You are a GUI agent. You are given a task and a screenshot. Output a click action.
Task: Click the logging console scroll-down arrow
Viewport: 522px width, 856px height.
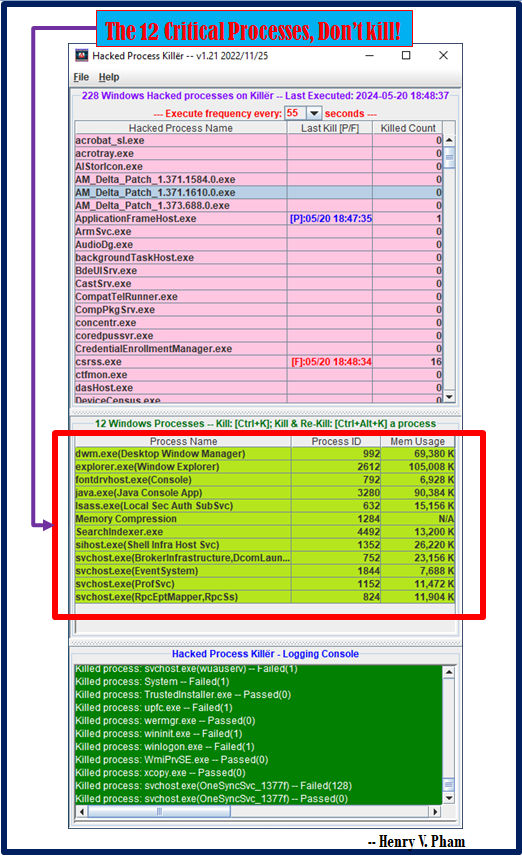(449, 798)
